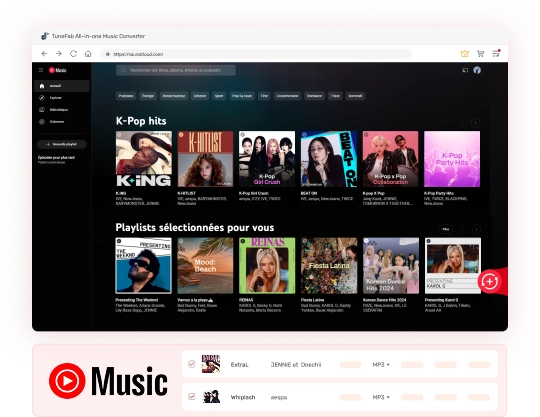This screenshot has height=417, width=540.
Task: Open the K-ING playlist cover
Action: (x=144, y=159)
